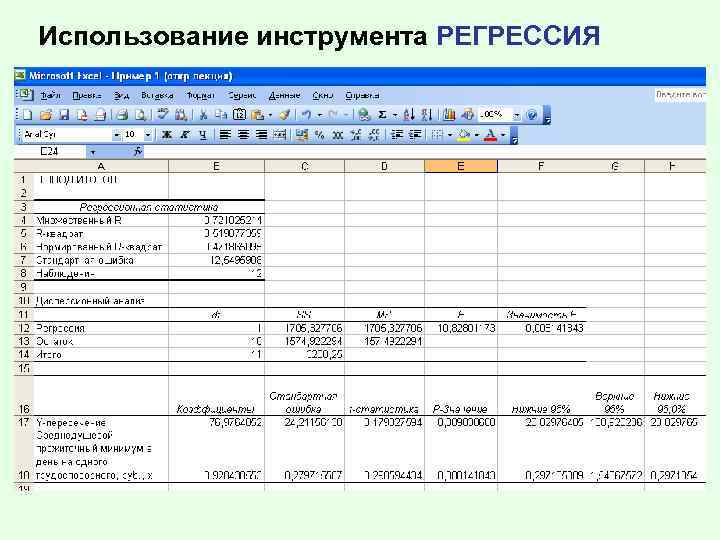Open the Fill Color palette arrow
This screenshot has width=720, height=540.
click(x=477, y=135)
